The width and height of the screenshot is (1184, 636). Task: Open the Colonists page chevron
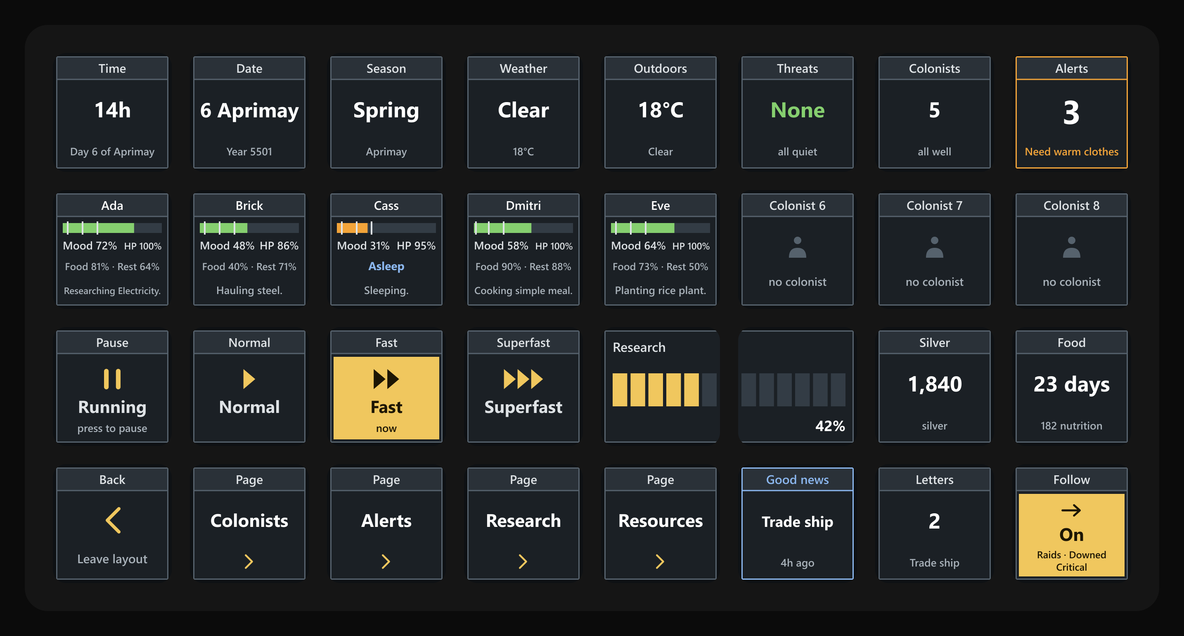click(248, 561)
